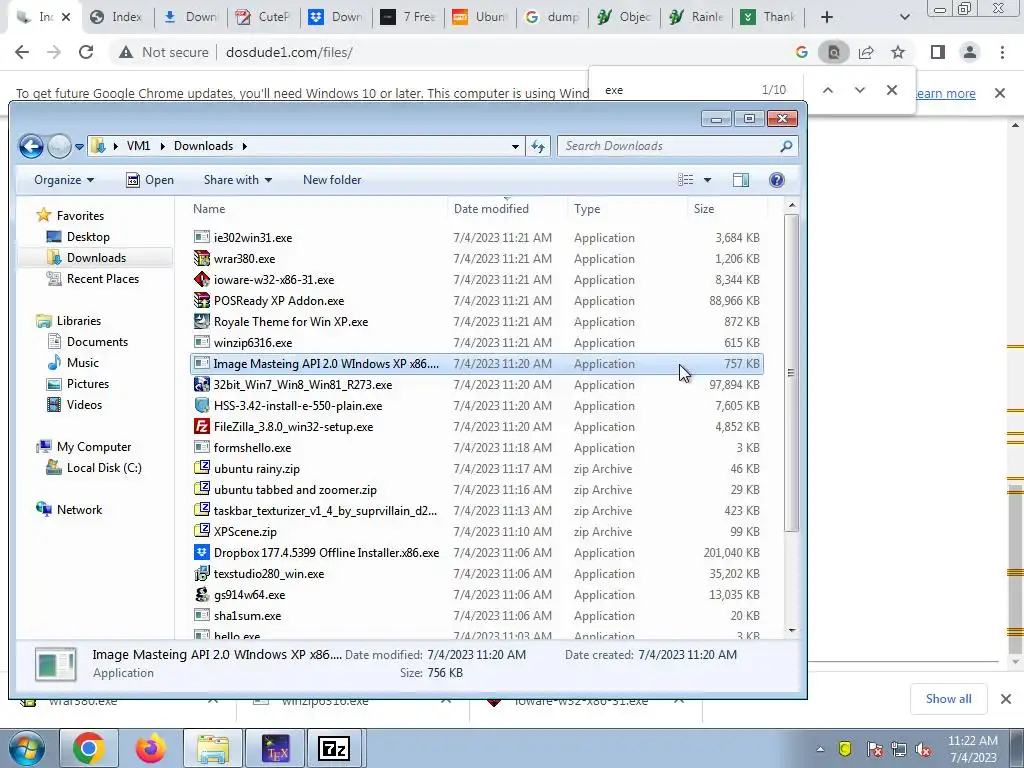The width and height of the screenshot is (1024, 768).
Task: Click Chrome's back arrow
Action: tap(22, 52)
